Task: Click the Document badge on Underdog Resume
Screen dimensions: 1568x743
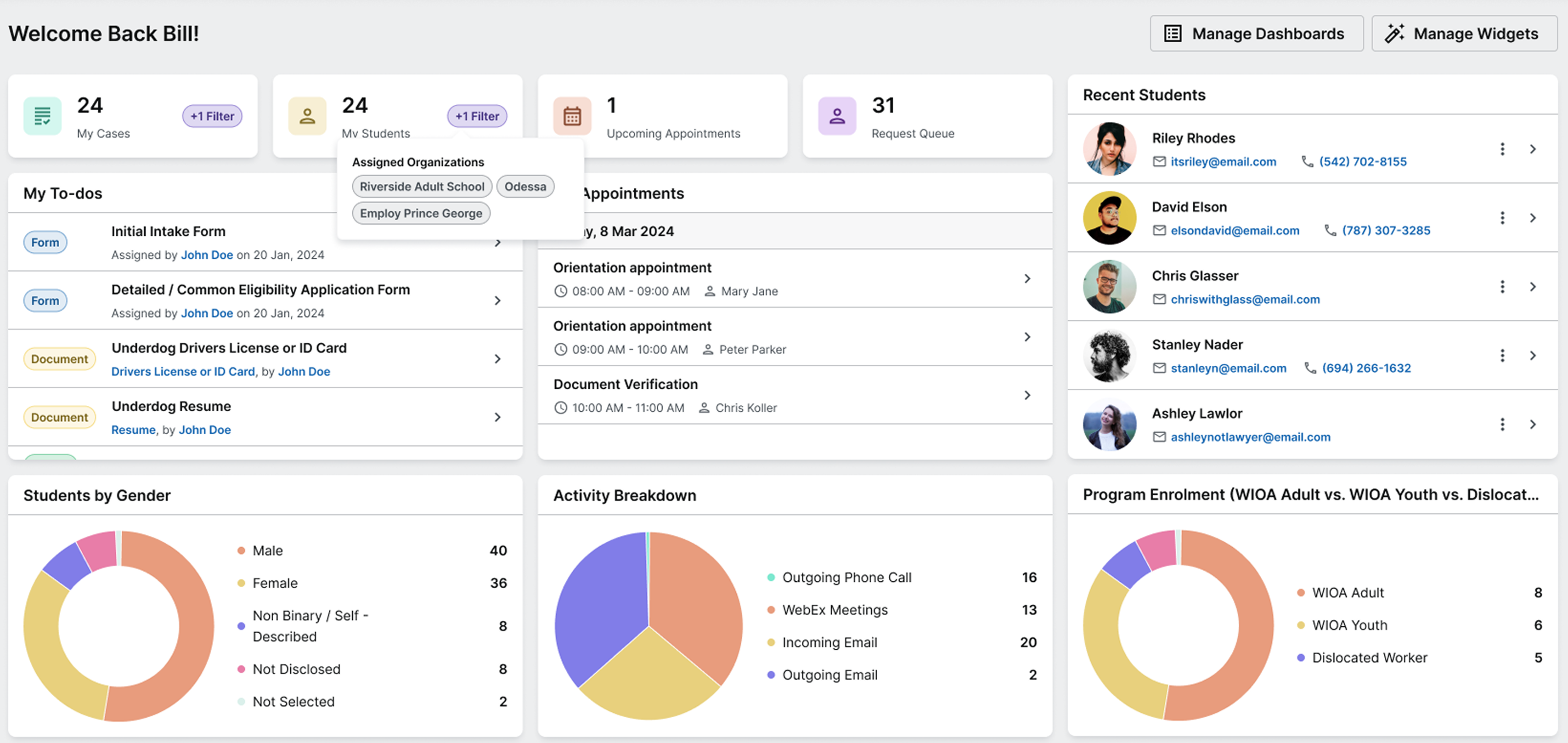Action: pyautogui.click(x=59, y=417)
